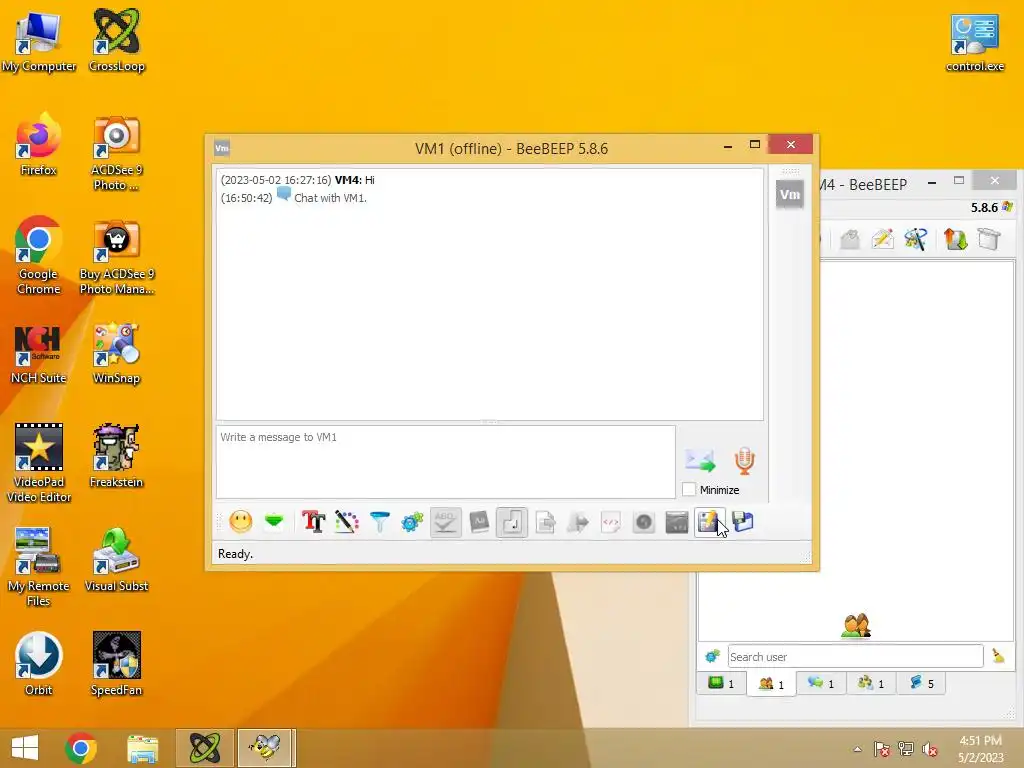Switch to the groups tab
The image size is (1024, 768).
[x=872, y=683]
